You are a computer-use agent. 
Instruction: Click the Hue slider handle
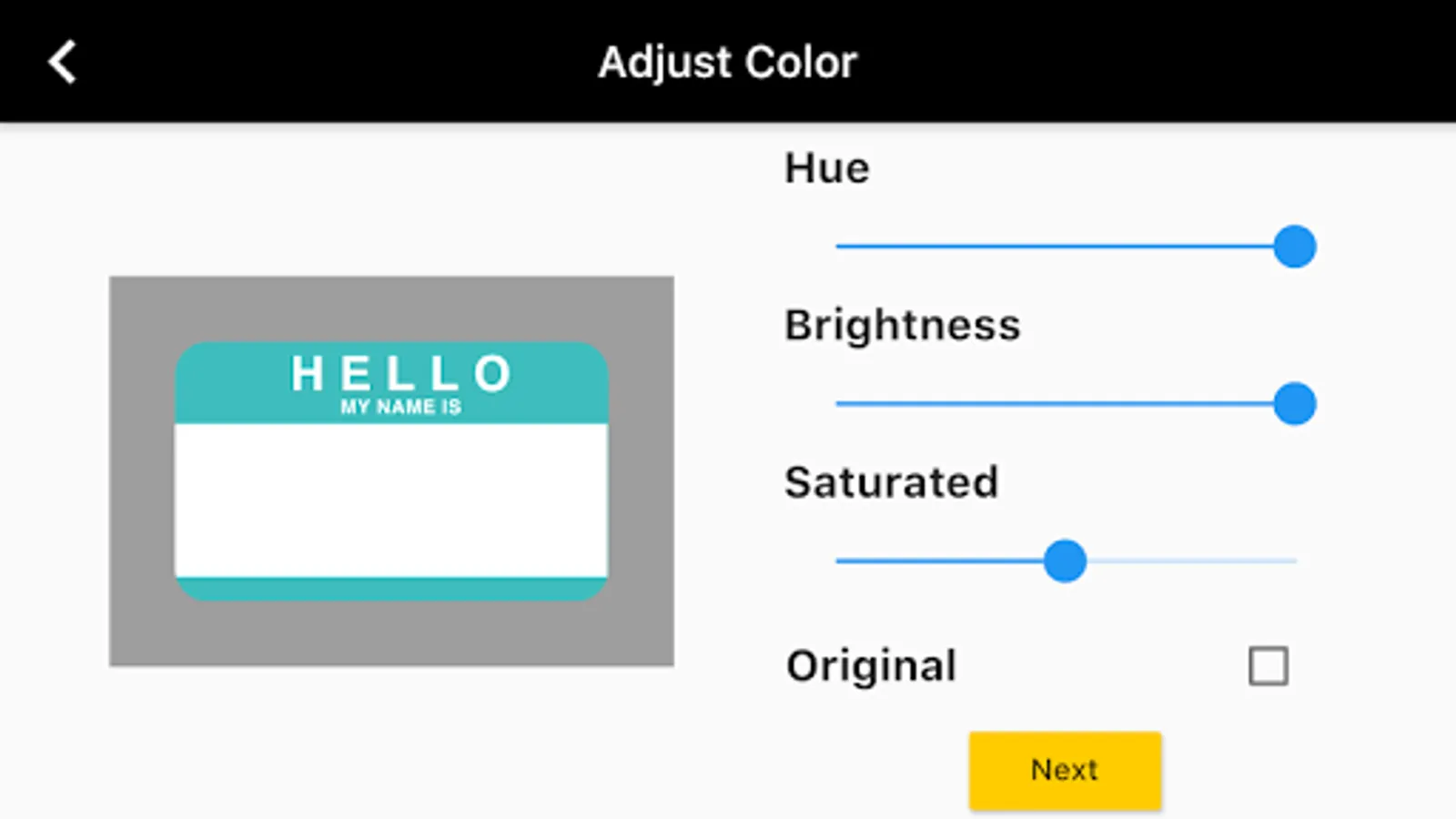(x=1294, y=247)
